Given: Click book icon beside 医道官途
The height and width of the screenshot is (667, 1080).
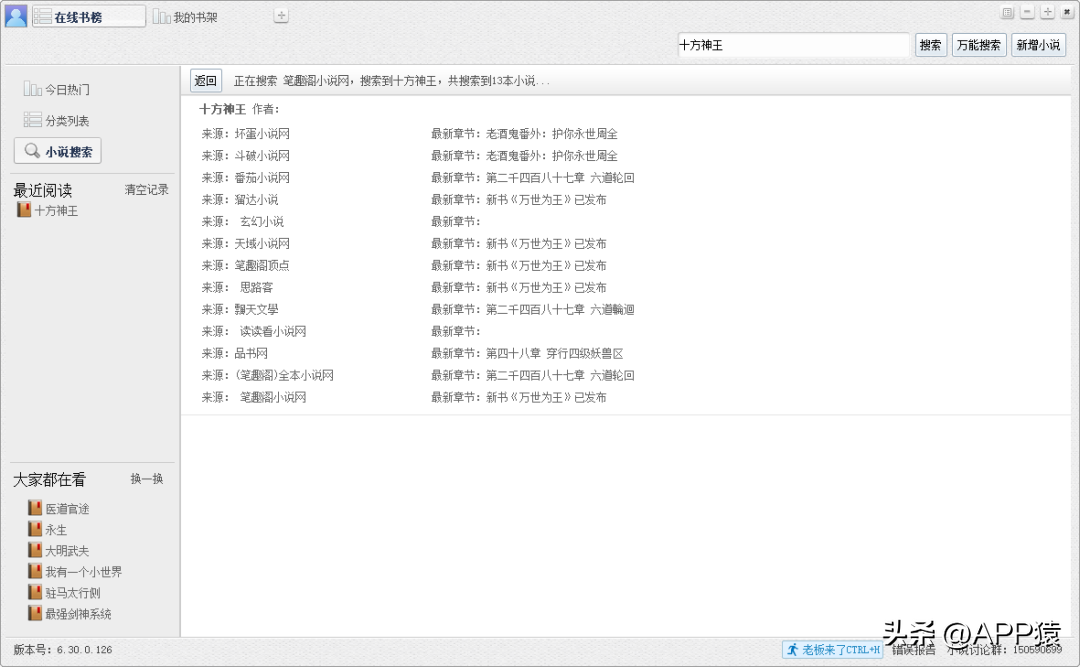Looking at the screenshot, I should [34, 508].
